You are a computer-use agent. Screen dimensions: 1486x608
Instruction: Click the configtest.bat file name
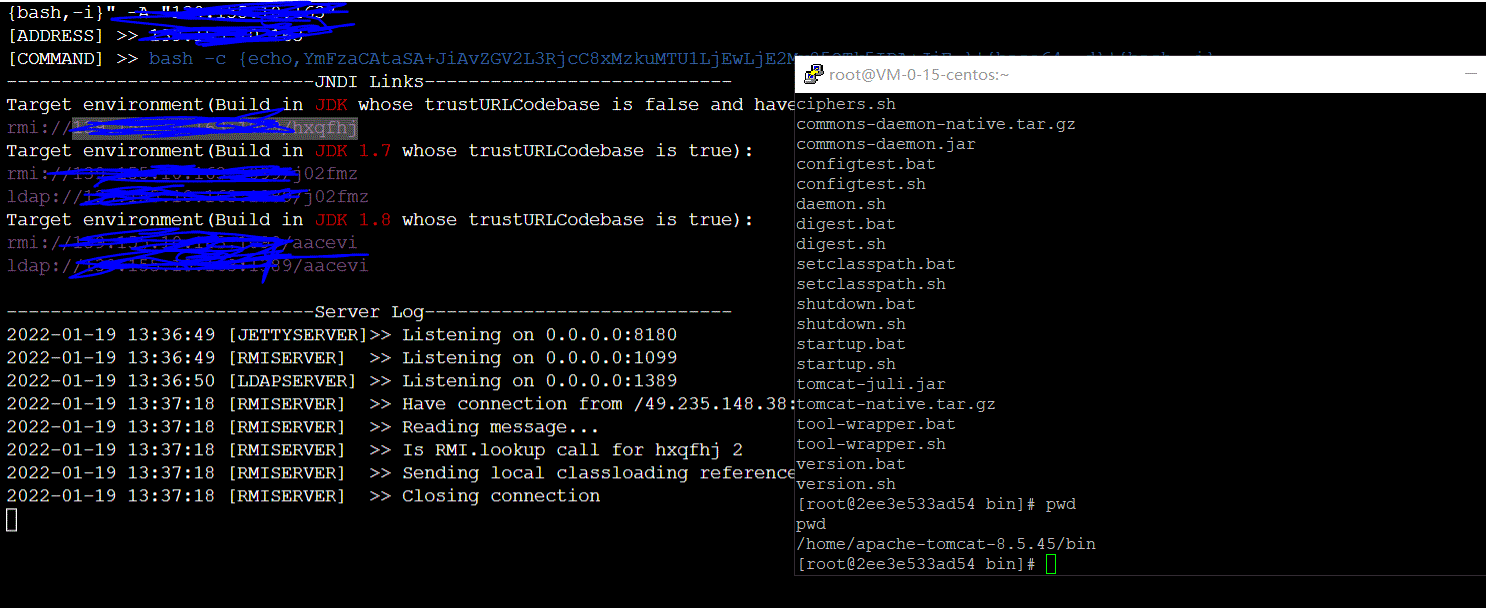point(866,164)
